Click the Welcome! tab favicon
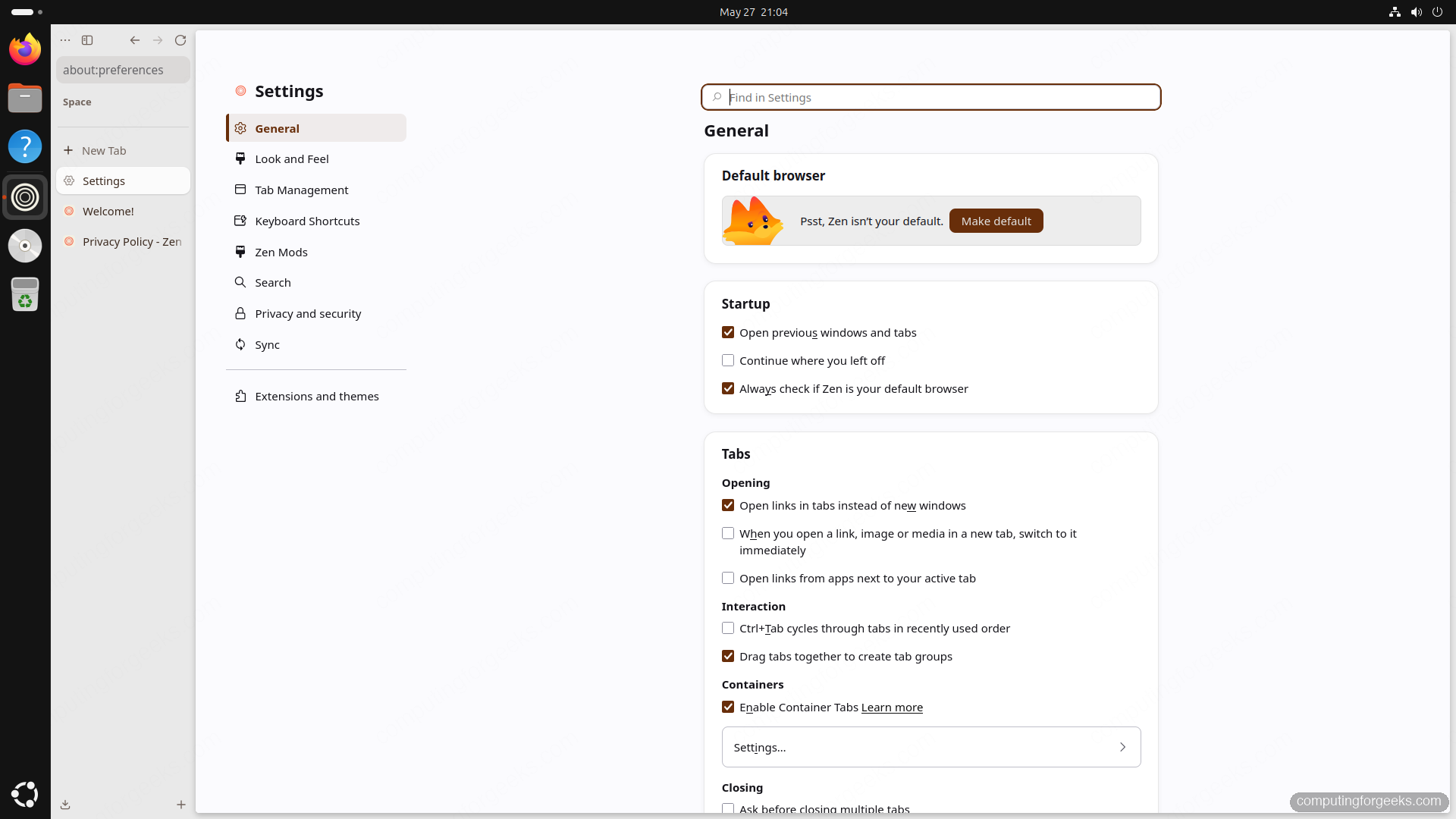The width and height of the screenshot is (1456, 819). [x=69, y=211]
